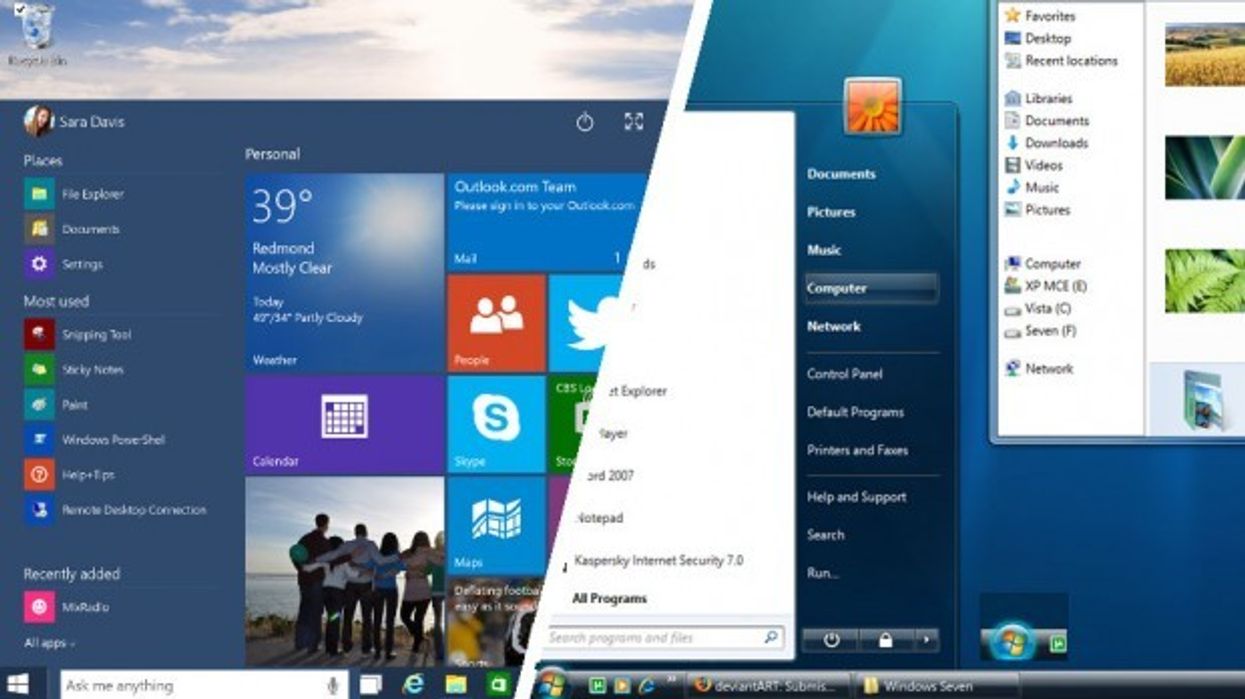Open Windows PowerShell
The height and width of the screenshot is (699, 1245).
(112, 440)
